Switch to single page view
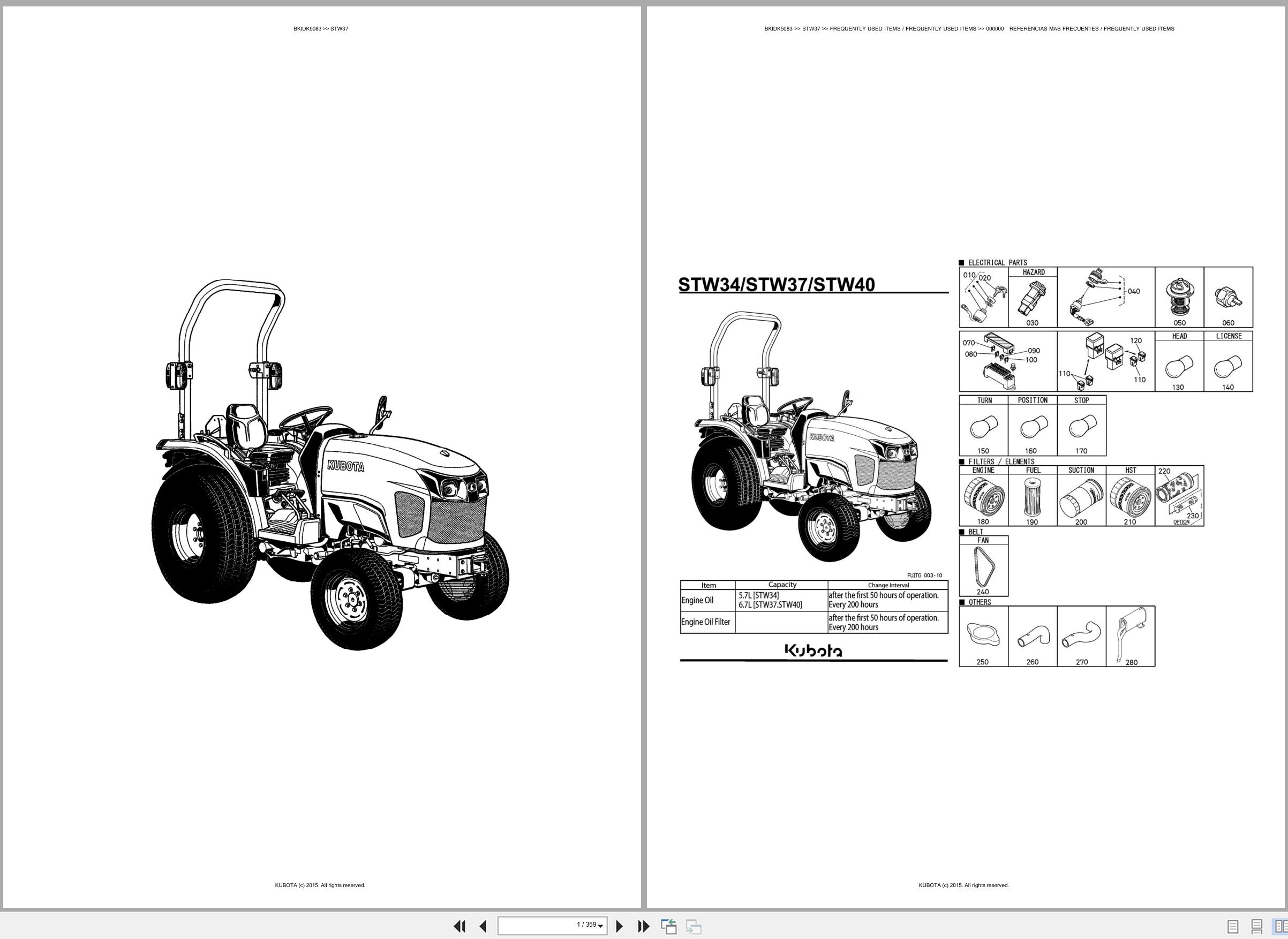 tap(1233, 927)
